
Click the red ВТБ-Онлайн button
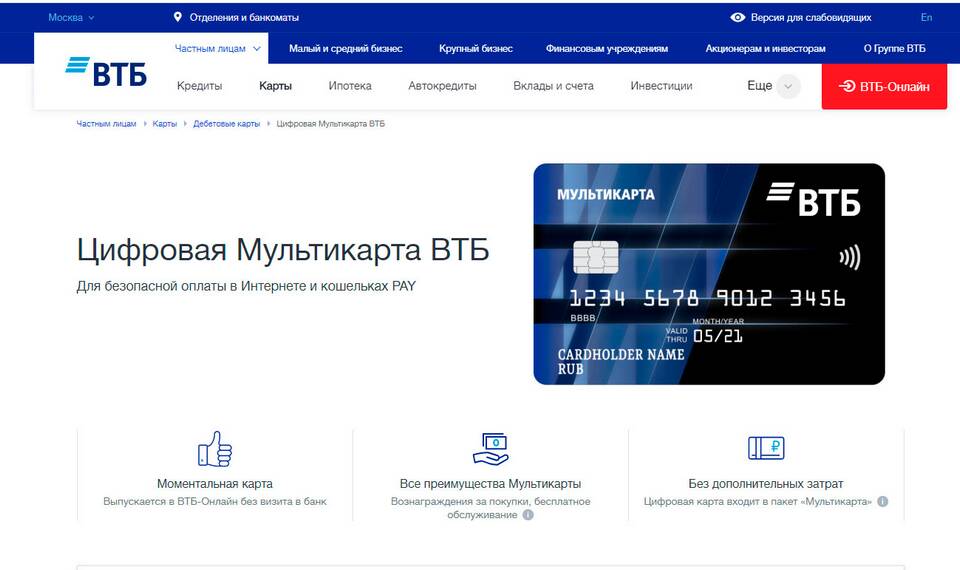click(x=884, y=86)
